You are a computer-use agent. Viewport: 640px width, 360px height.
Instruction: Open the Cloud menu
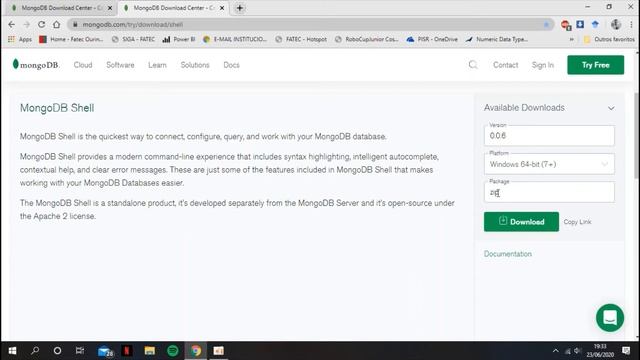point(83,65)
